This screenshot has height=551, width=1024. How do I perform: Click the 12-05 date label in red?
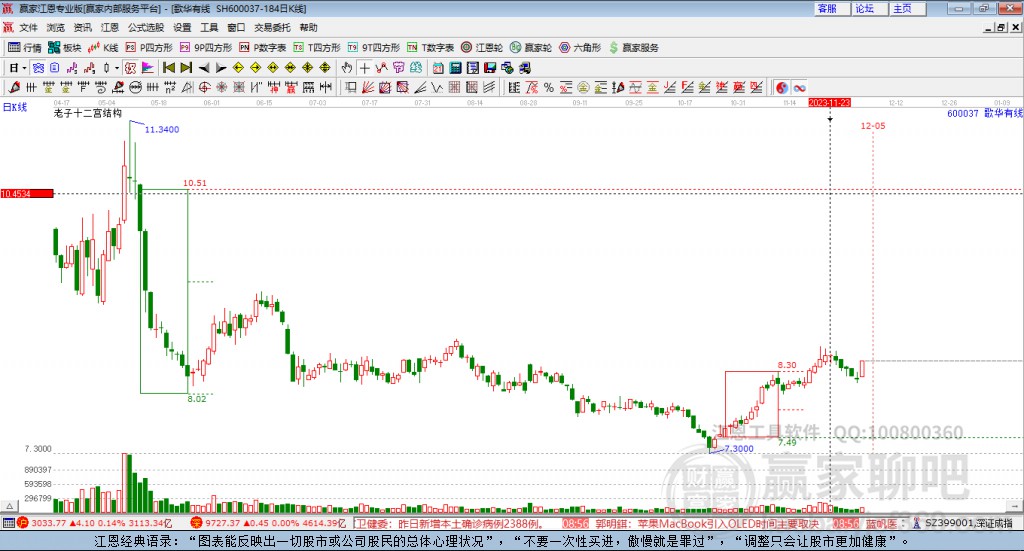tap(873, 126)
